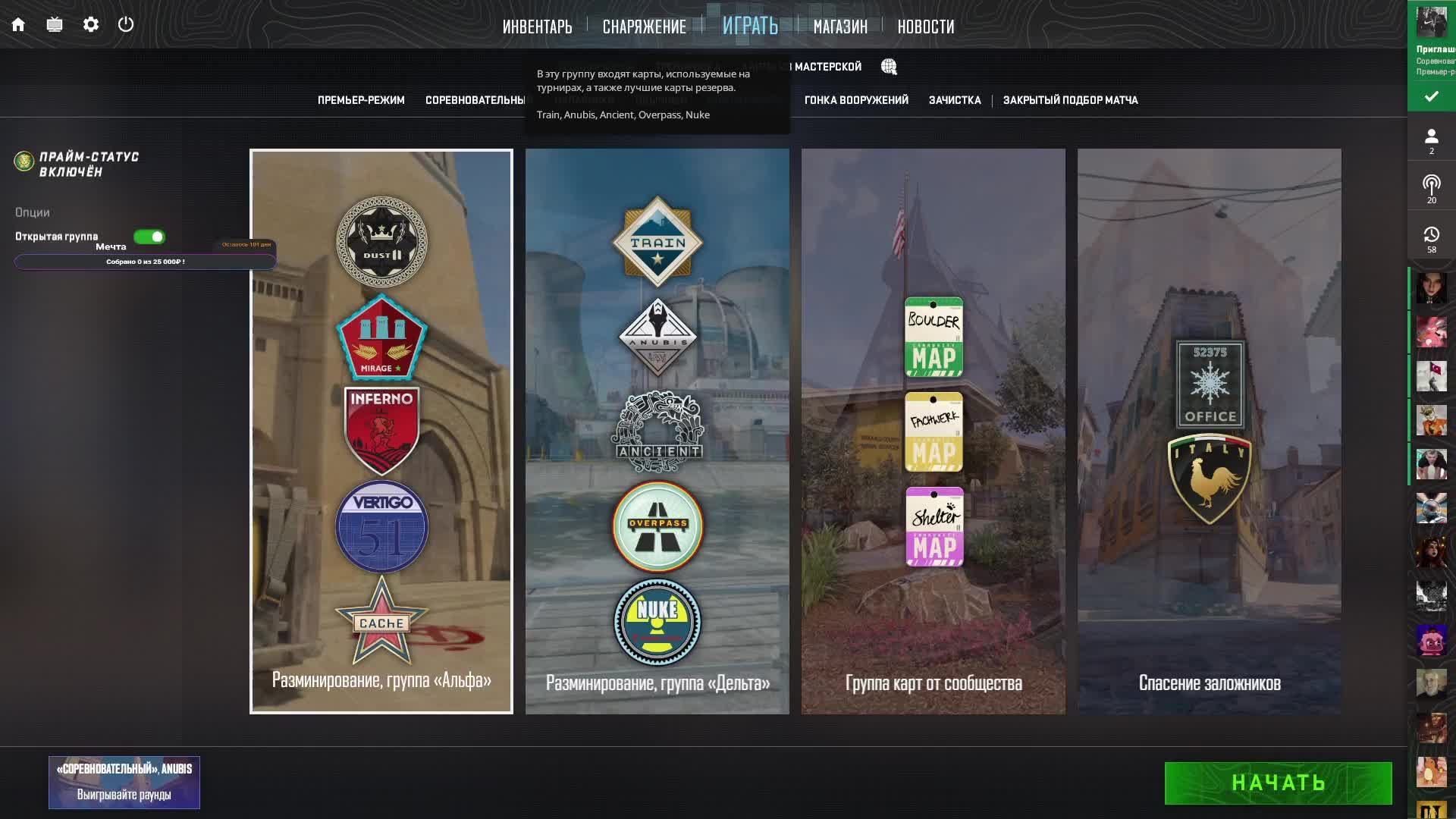1456x819 pixels.
Task: Open the friends list icon showing 2
Action: 1431,140
